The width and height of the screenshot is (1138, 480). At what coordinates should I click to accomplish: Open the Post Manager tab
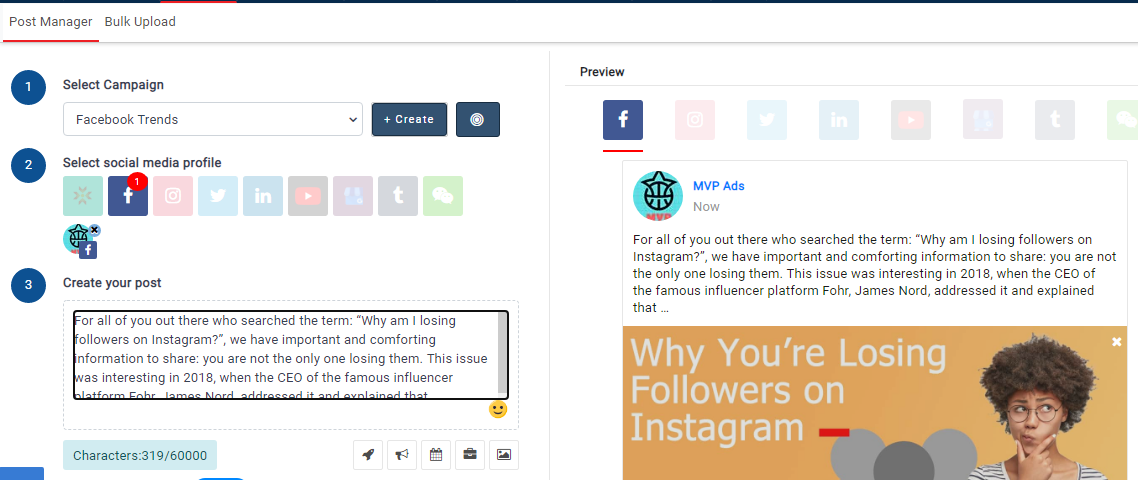pos(50,22)
